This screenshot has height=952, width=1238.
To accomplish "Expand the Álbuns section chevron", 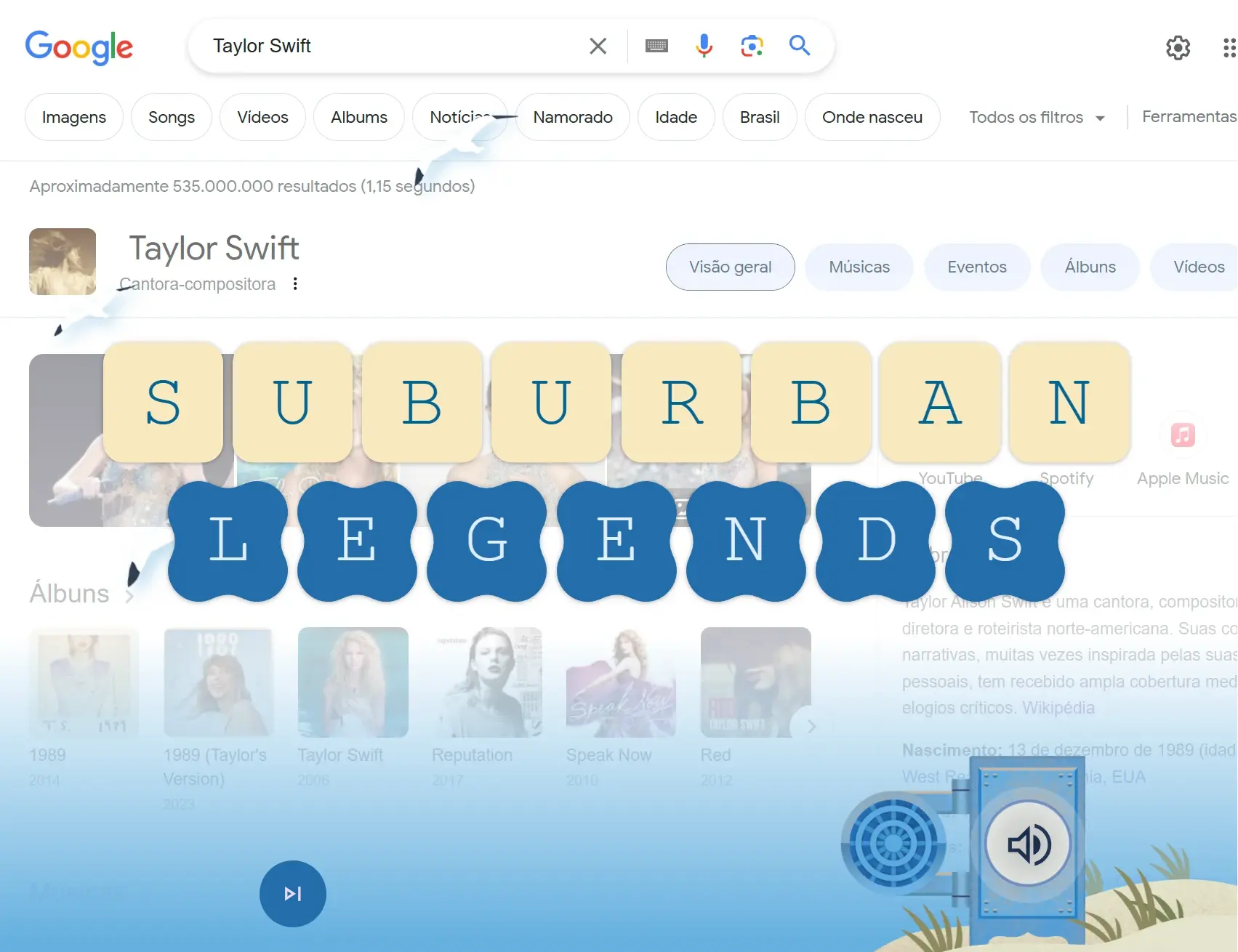I will [130, 596].
